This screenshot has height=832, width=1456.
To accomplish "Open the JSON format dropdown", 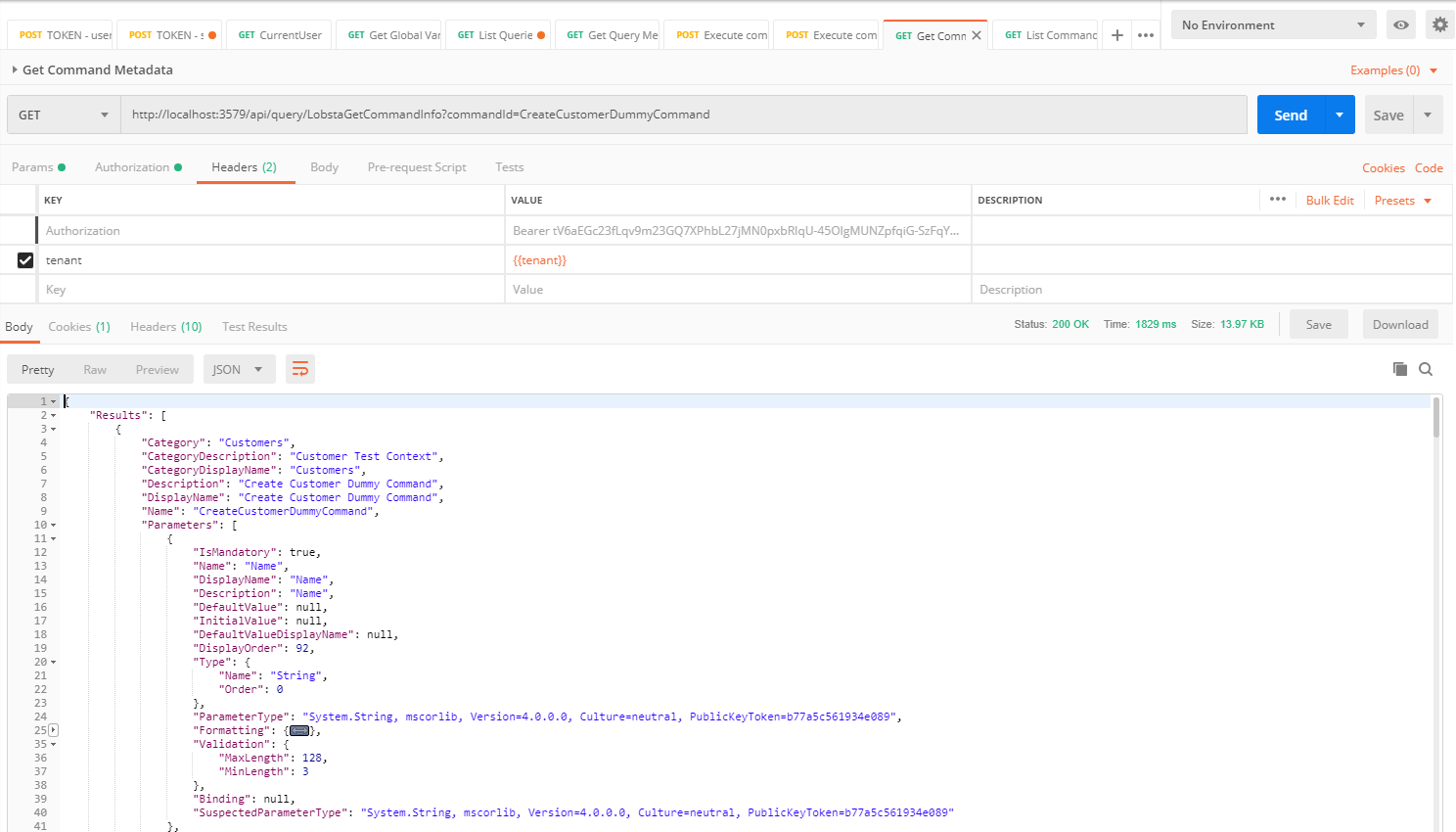I will [238, 369].
